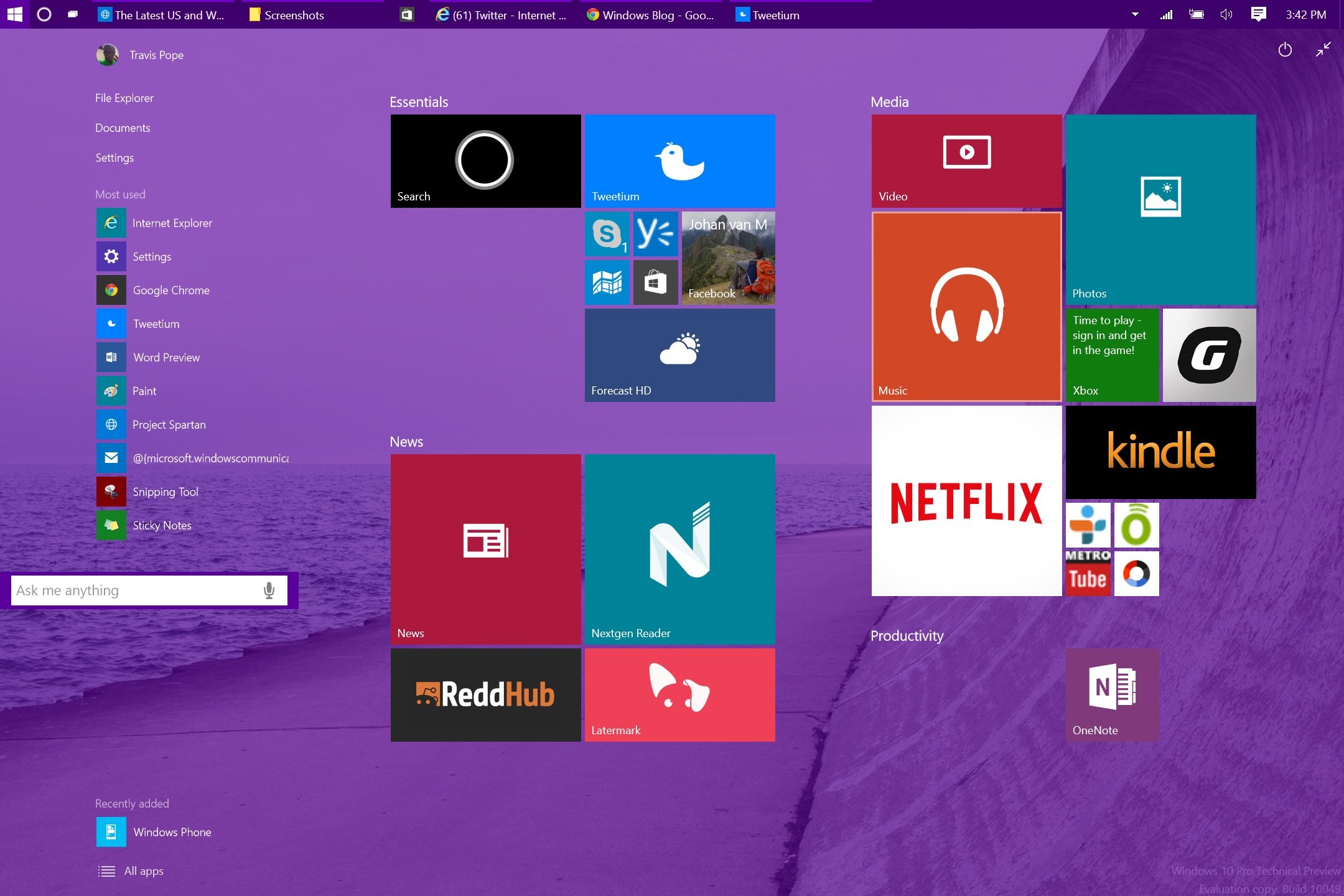Open the volume tray icon
Image resolution: width=1344 pixels, height=896 pixels.
pyautogui.click(x=1226, y=14)
